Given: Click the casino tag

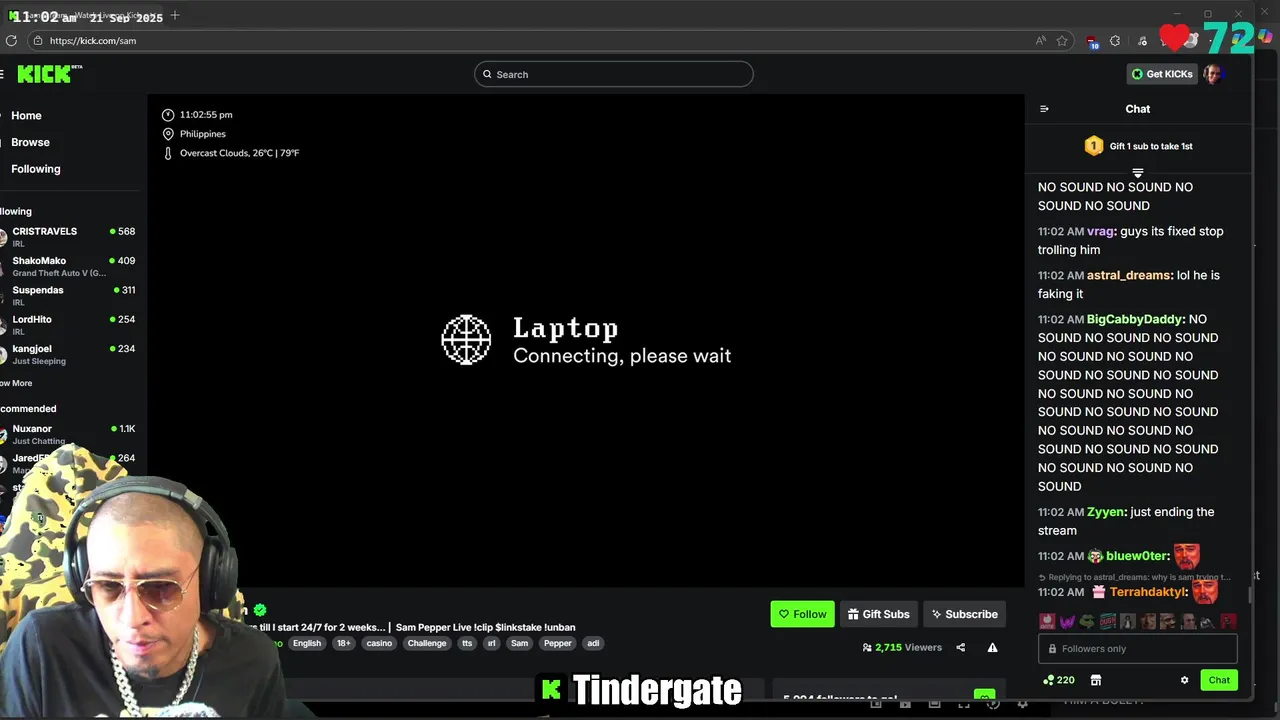Looking at the screenshot, I should pos(379,643).
